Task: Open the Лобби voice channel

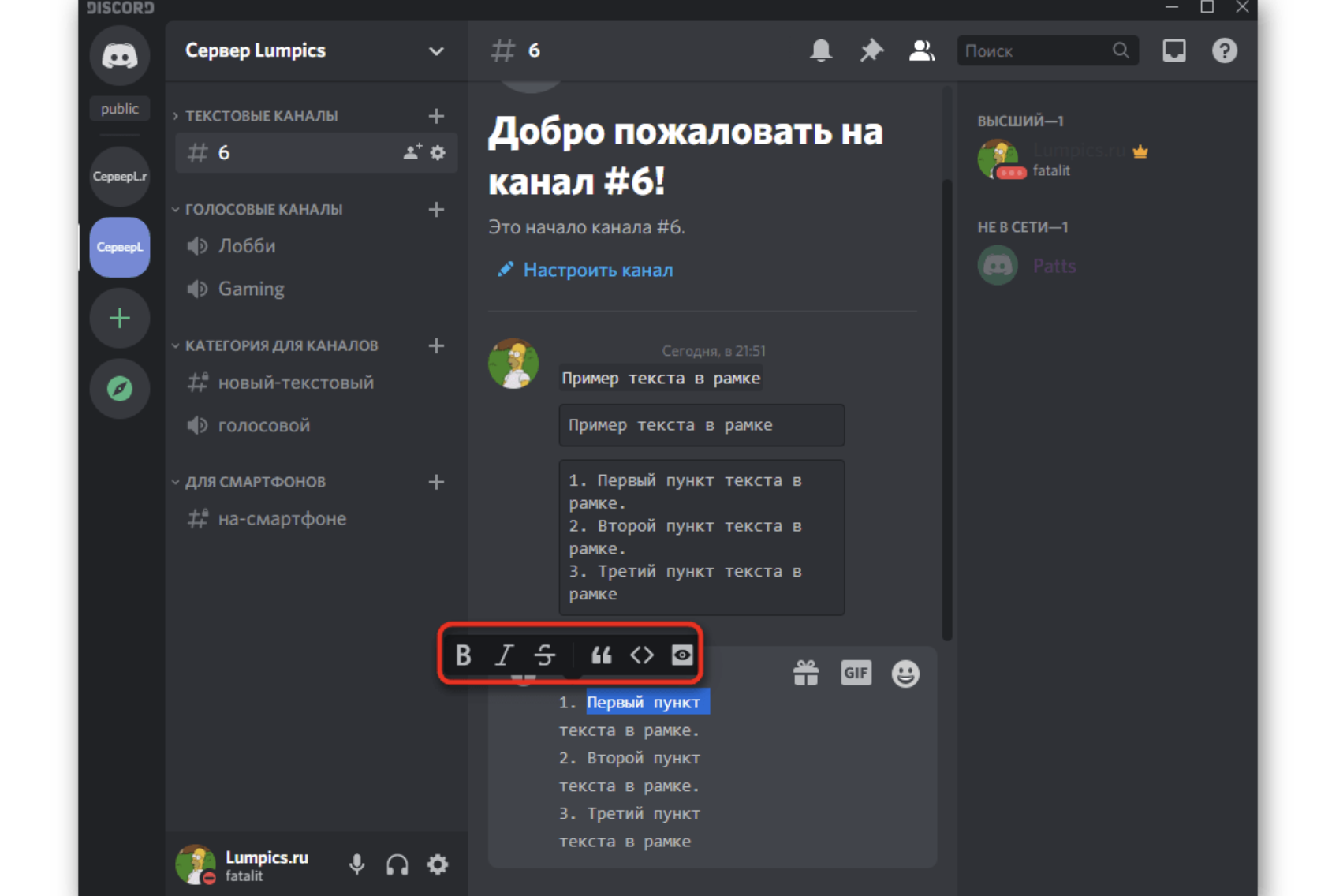Action: [246, 246]
